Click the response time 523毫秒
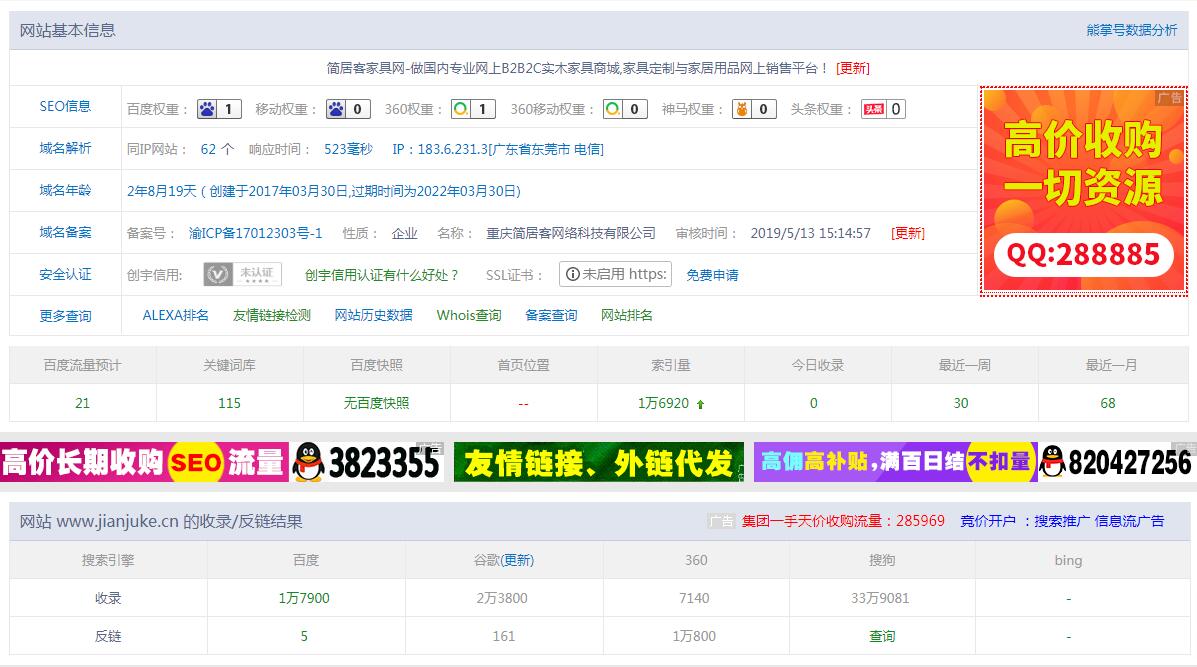Screen dimensions: 1197x667 pyautogui.click(x=348, y=149)
